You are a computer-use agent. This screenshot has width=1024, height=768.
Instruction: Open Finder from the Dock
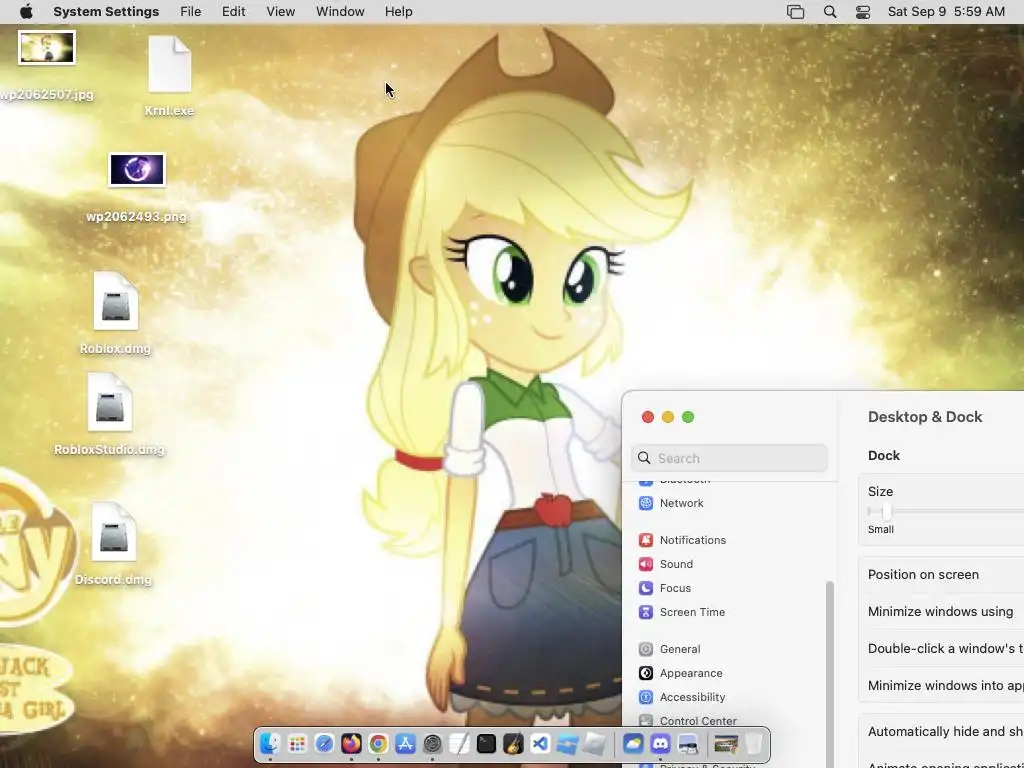click(270, 743)
